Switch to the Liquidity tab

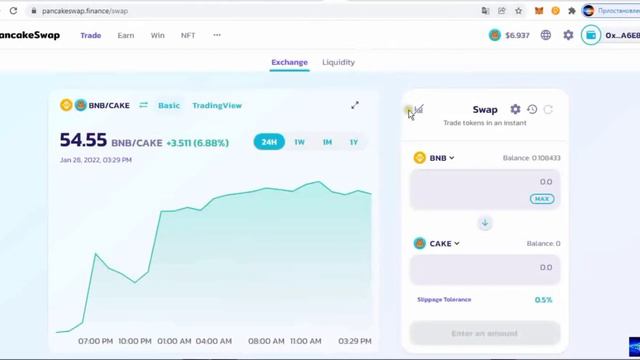click(338, 62)
